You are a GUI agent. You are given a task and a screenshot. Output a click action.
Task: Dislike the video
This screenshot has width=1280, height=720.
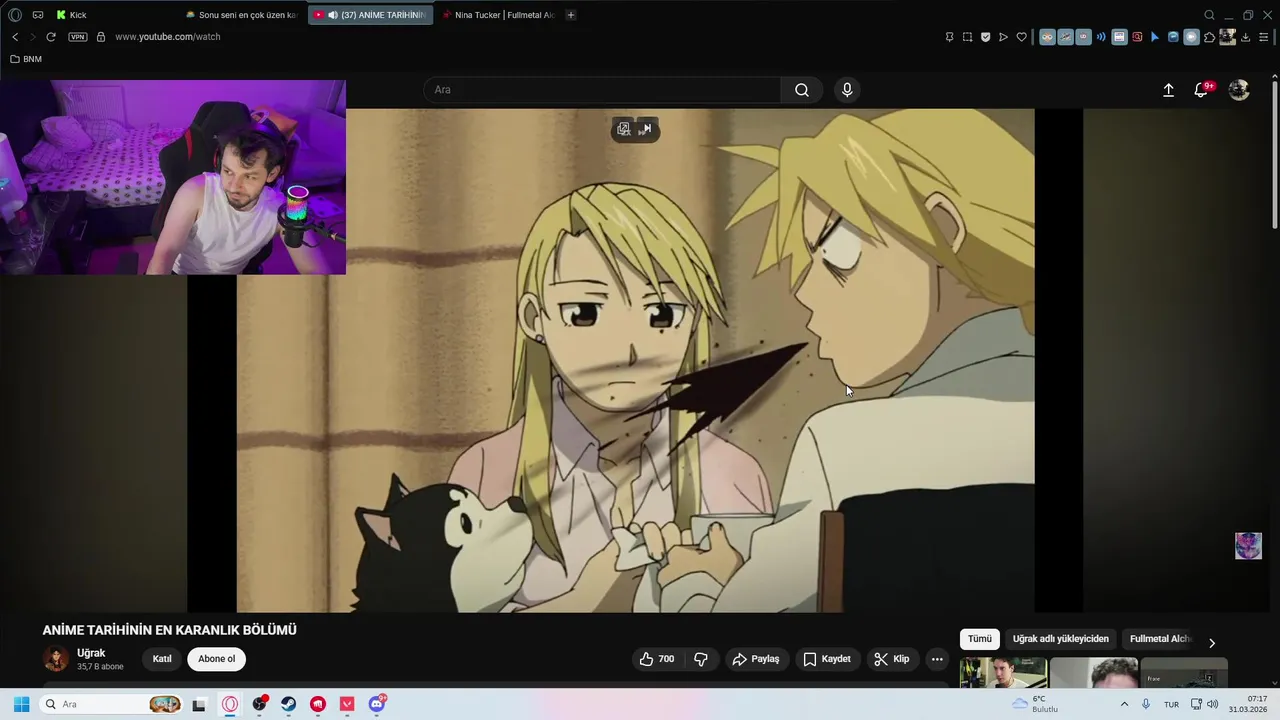point(701,659)
